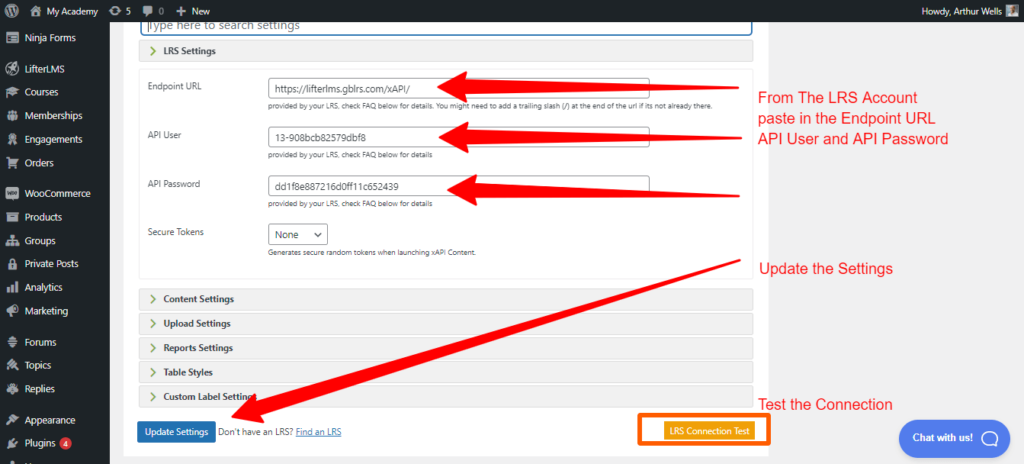Open the comments bubble icon

tap(148, 11)
